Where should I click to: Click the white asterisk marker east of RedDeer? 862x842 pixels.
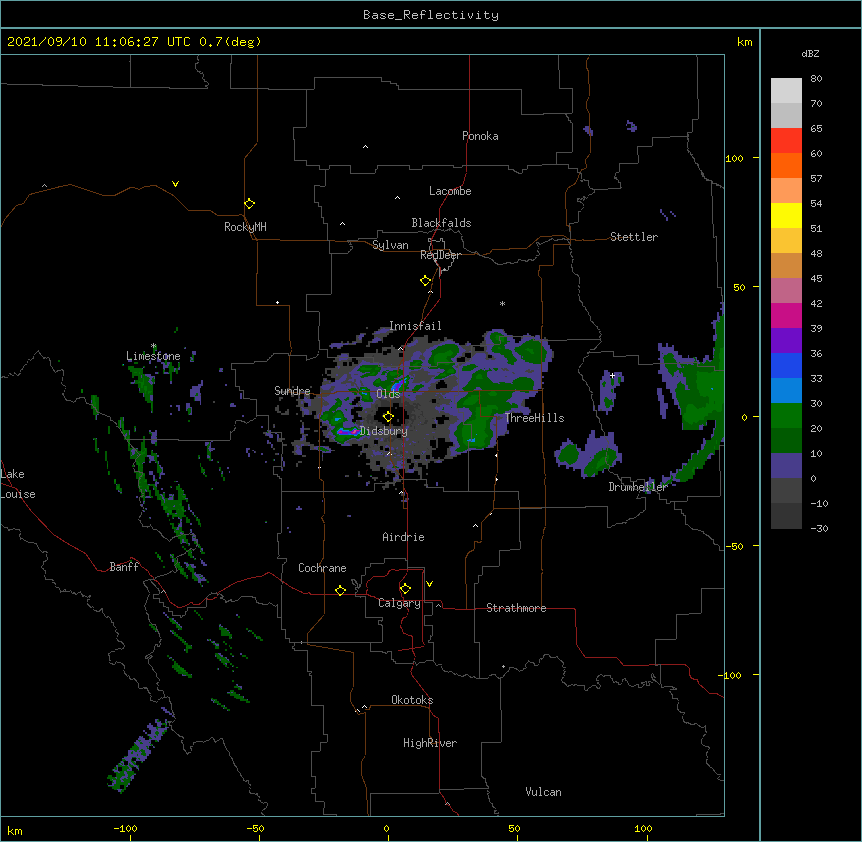[x=502, y=303]
